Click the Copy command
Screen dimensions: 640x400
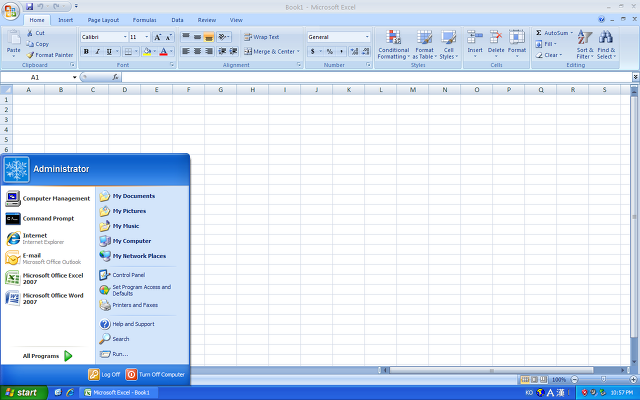(x=38, y=44)
